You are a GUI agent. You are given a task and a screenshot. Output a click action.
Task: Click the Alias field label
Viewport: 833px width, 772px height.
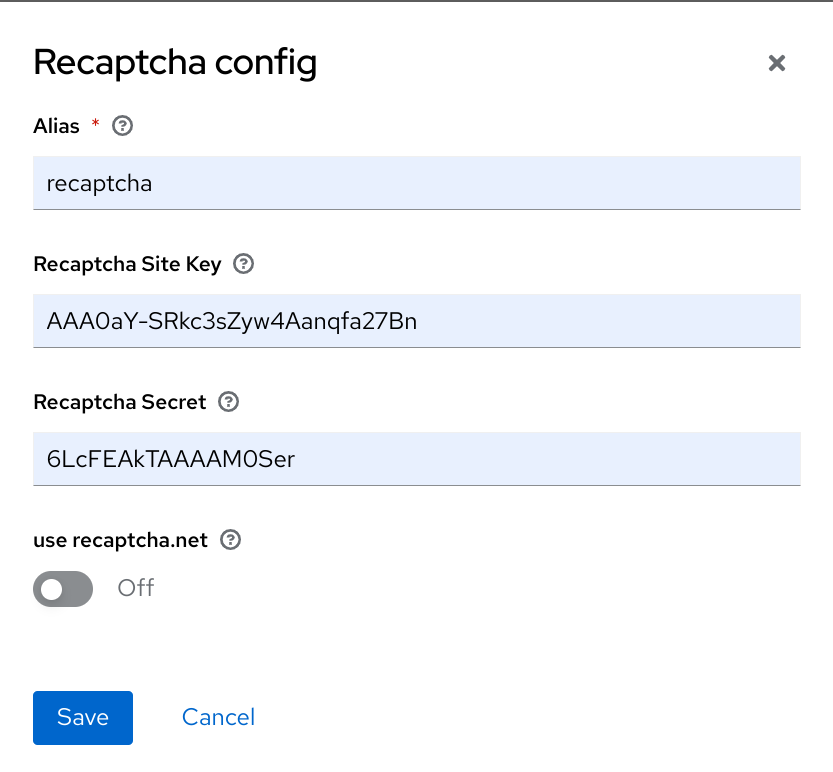pyautogui.click(x=55, y=126)
